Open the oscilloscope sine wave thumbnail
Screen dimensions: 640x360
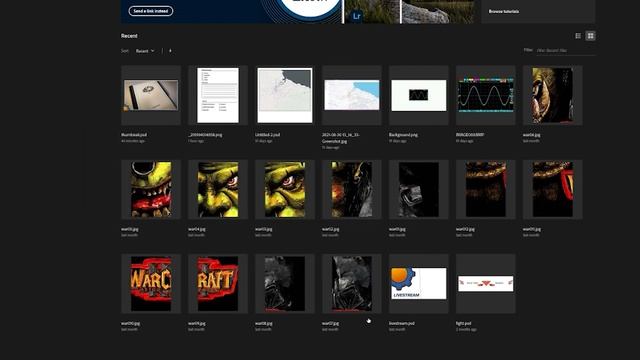click(486, 95)
